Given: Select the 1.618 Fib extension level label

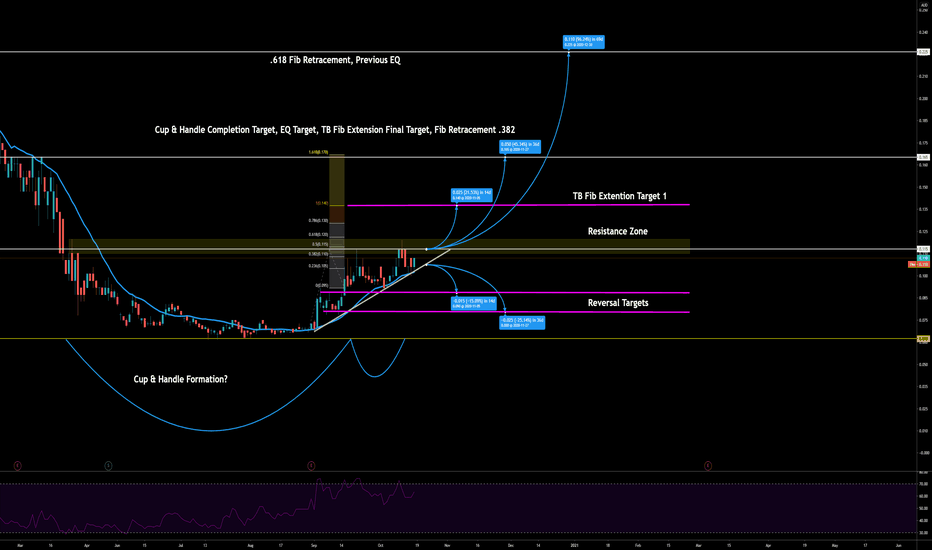Looking at the screenshot, I should (318, 152).
